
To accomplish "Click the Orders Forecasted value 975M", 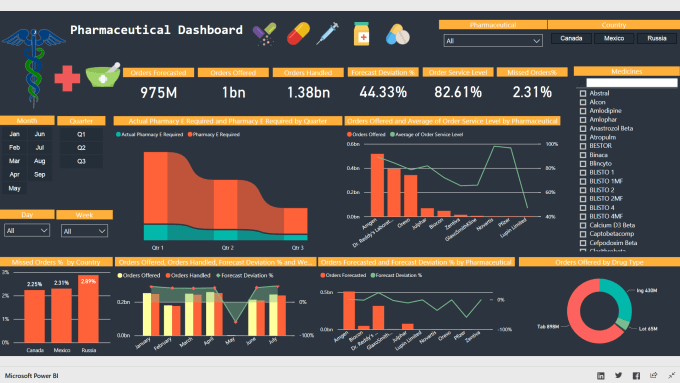I will 159,93.
